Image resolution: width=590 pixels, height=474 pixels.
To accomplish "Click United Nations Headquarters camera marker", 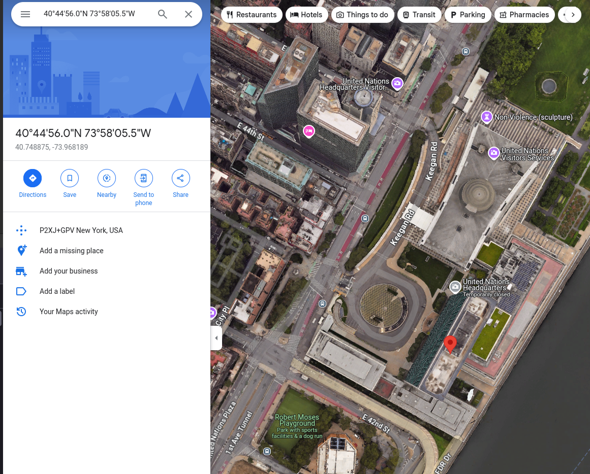I will click(455, 287).
